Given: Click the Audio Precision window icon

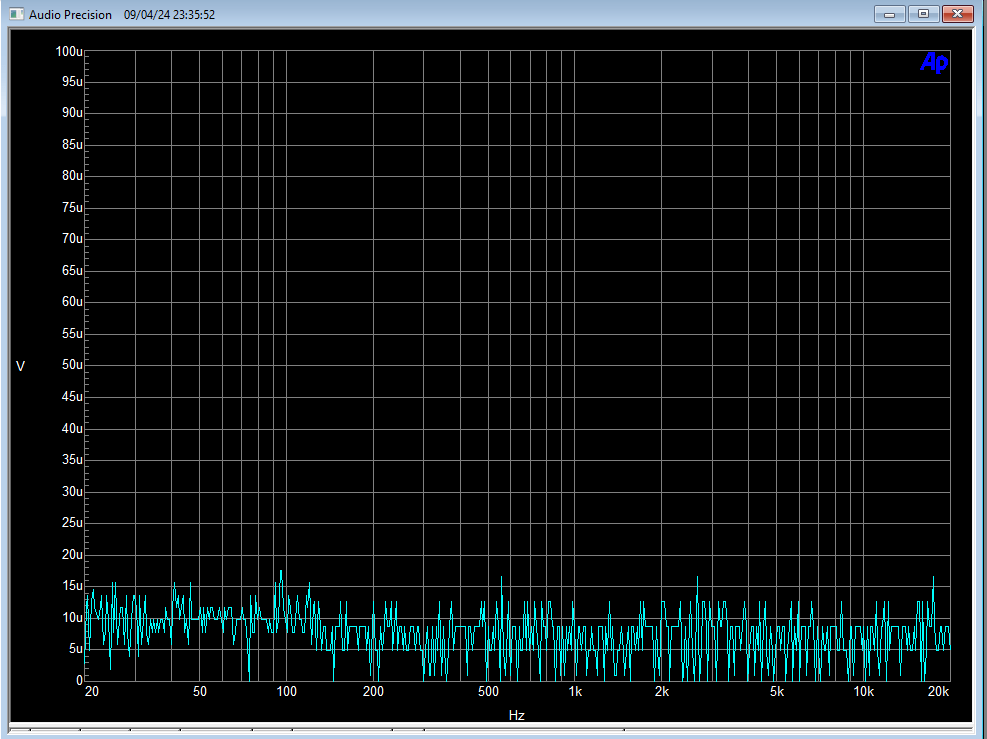Looking at the screenshot, I should [16, 14].
